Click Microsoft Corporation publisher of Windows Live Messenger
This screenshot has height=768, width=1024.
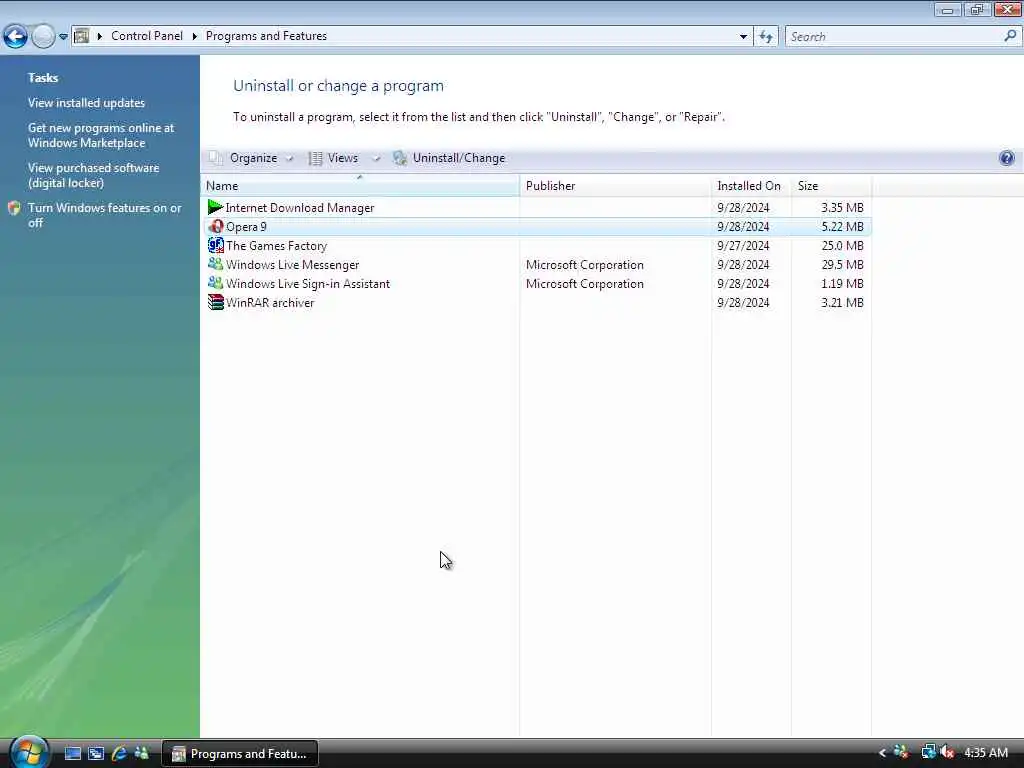[x=584, y=264]
